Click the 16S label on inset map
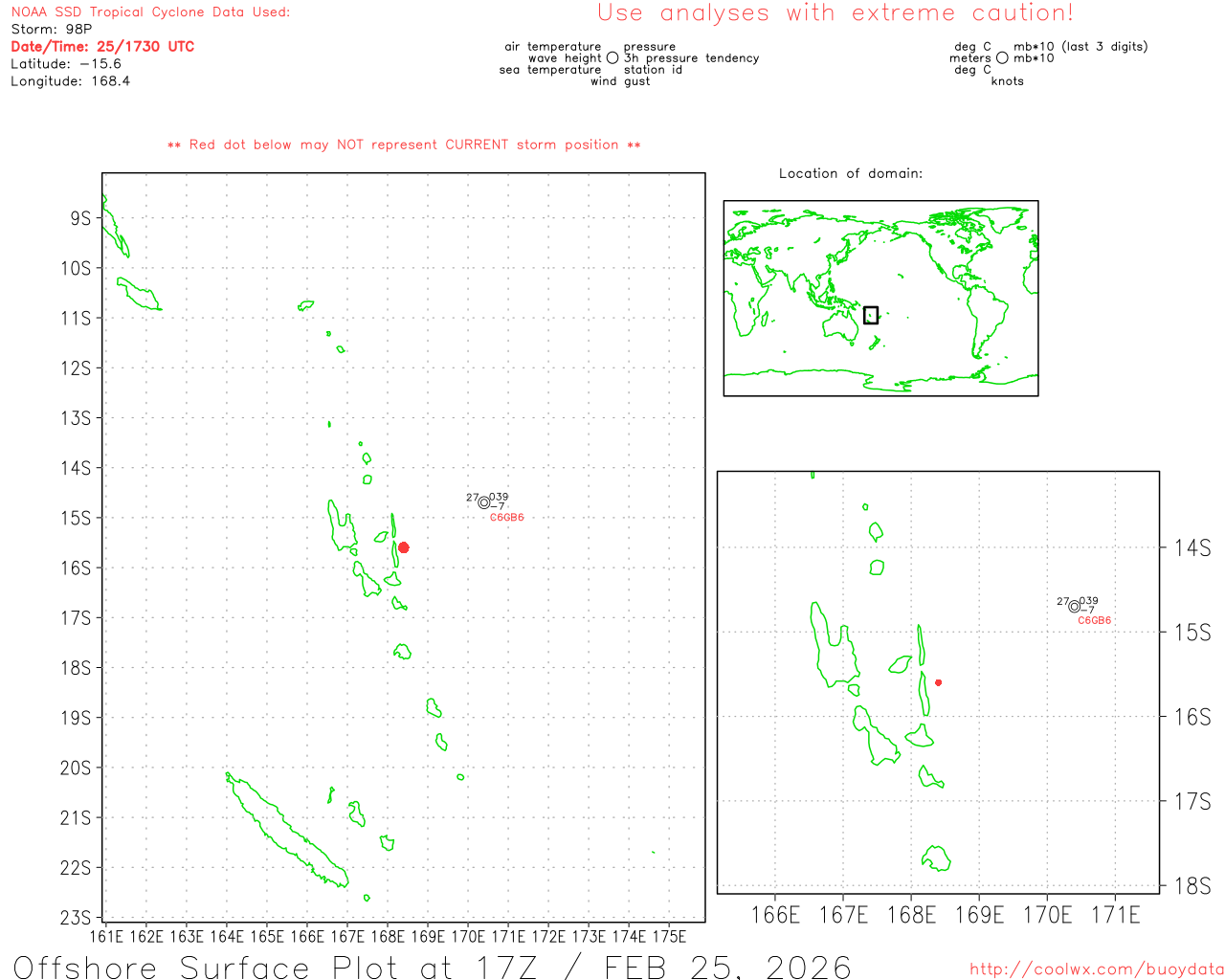Screen dimensions: 1225x980 1192,717
